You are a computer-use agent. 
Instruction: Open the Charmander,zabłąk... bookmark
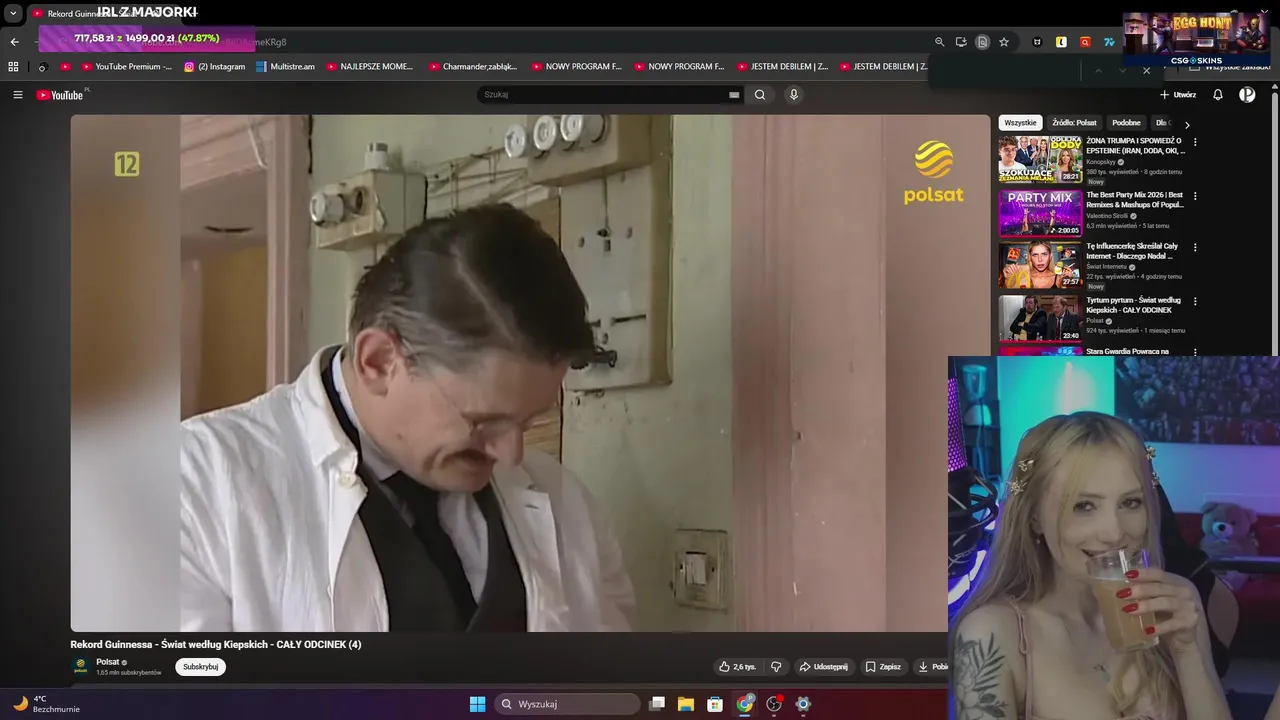pyautogui.click(x=473, y=67)
